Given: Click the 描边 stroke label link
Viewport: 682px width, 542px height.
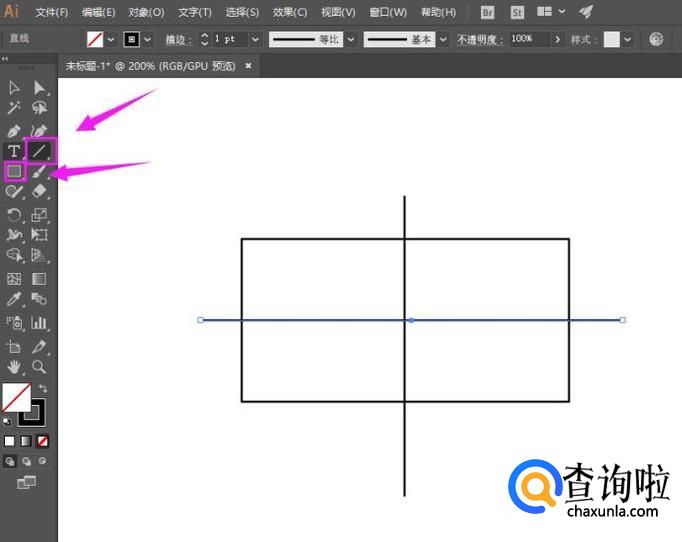Looking at the screenshot, I should 178,39.
